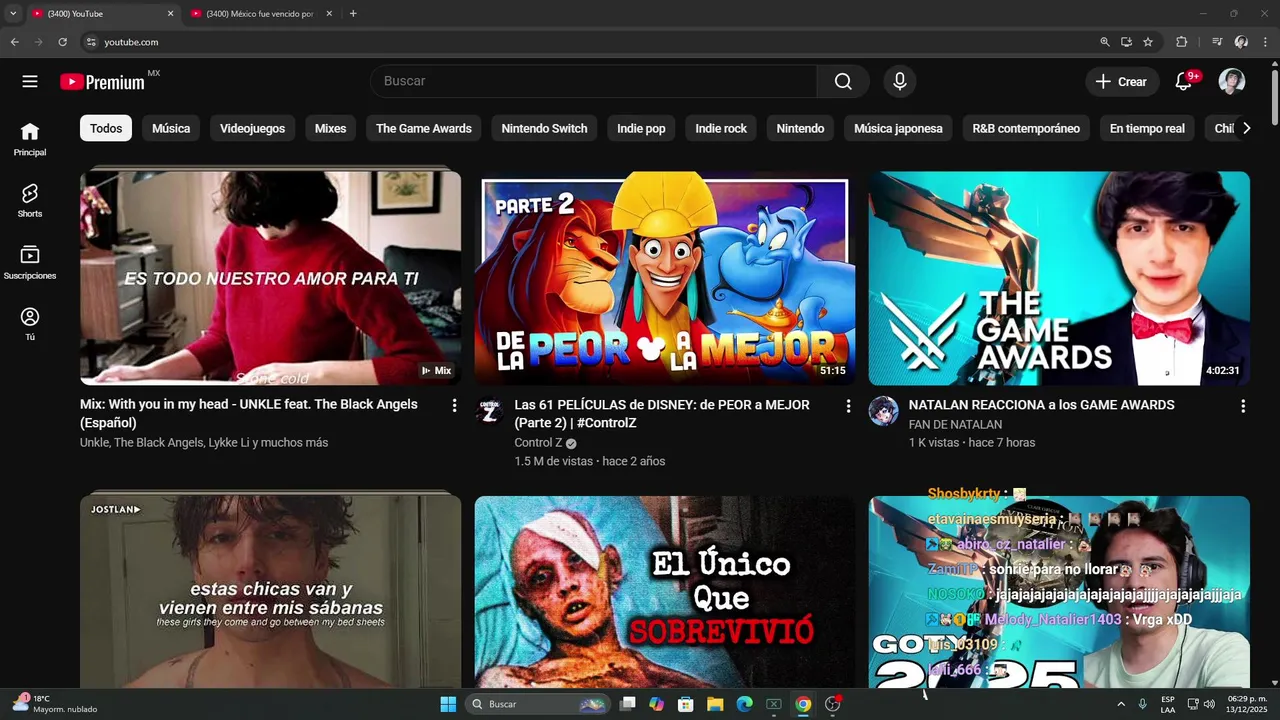Open the tab search dropdown
The height and width of the screenshot is (720, 1280).
coord(13,13)
